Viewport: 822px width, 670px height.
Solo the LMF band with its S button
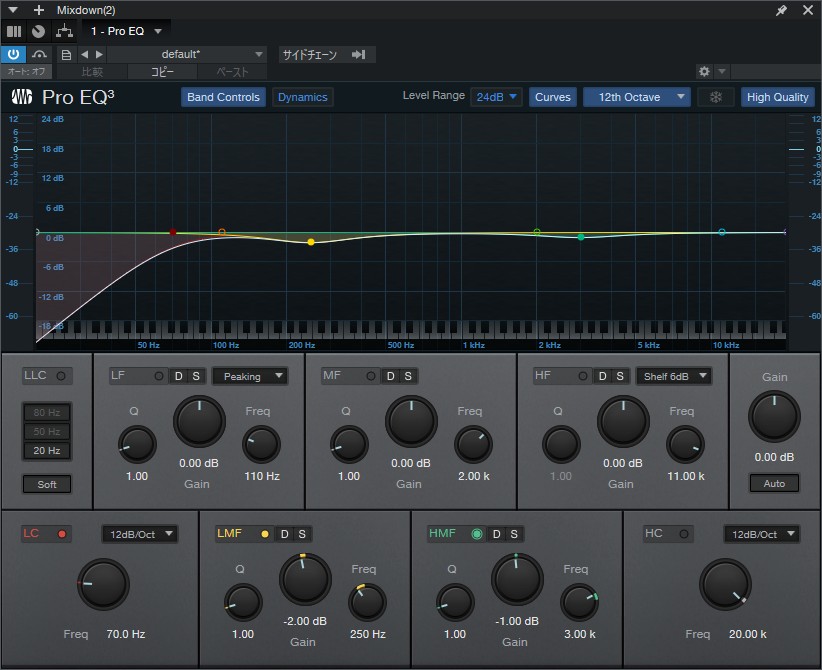coord(302,533)
